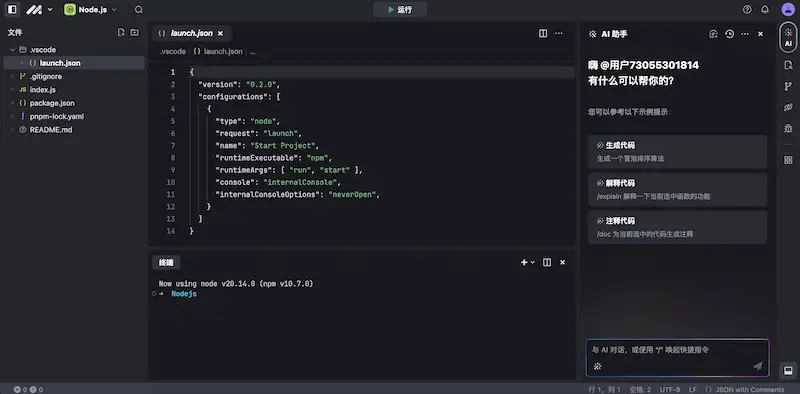Click the new file icon in file panel

pyautogui.click(x=121, y=32)
